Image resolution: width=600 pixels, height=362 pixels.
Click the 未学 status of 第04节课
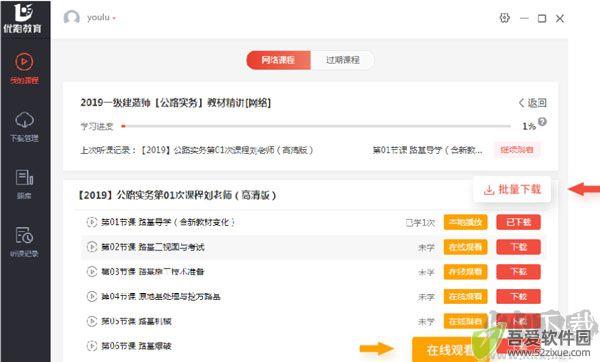click(x=426, y=297)
